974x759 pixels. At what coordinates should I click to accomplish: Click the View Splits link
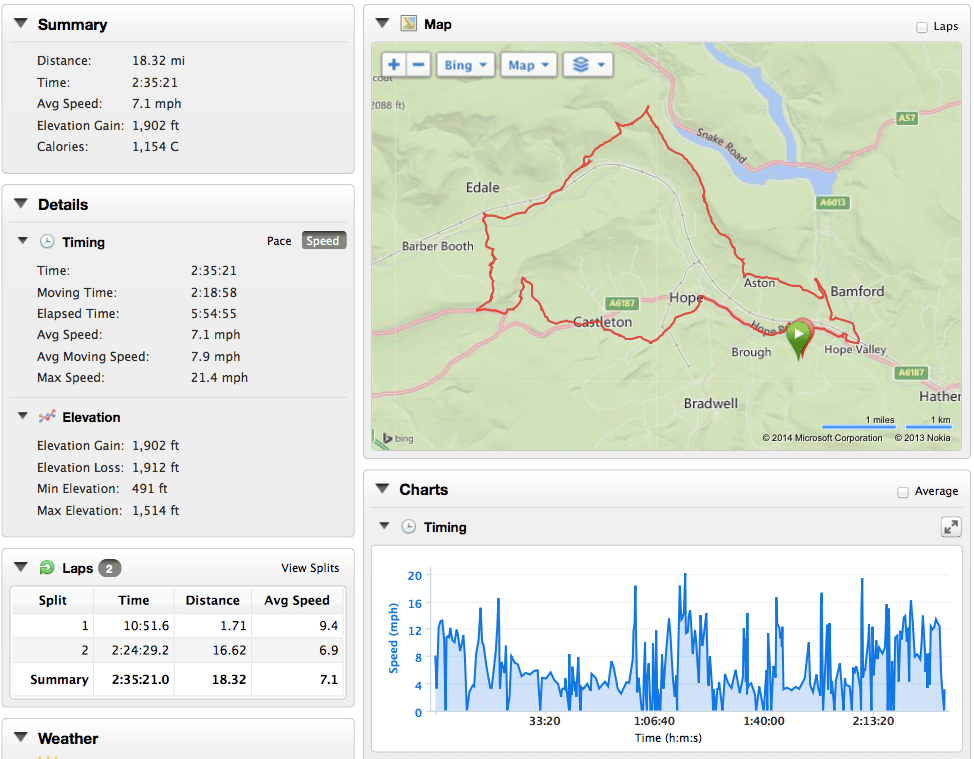tap(310, 568)
